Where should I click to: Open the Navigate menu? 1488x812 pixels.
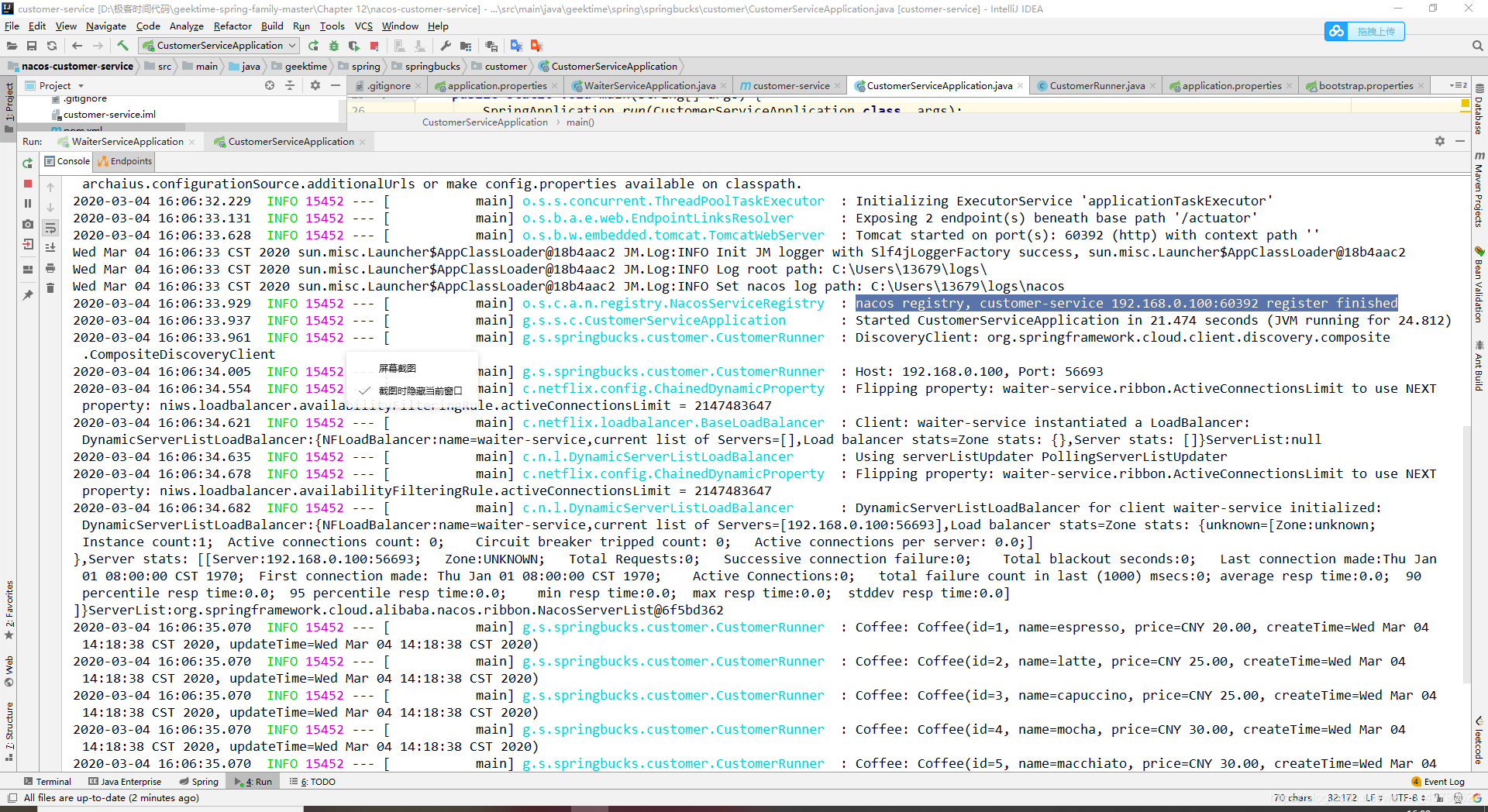click(x=106, y=26)
